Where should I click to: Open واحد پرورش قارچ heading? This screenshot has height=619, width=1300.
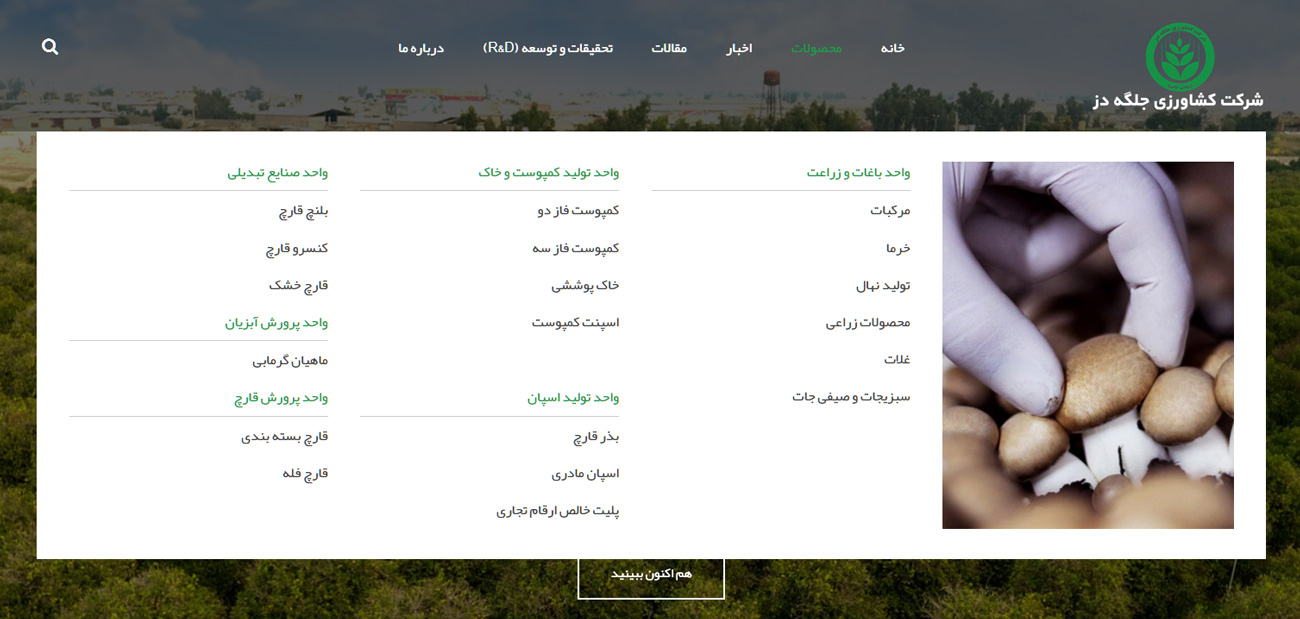tap(281, 398)
